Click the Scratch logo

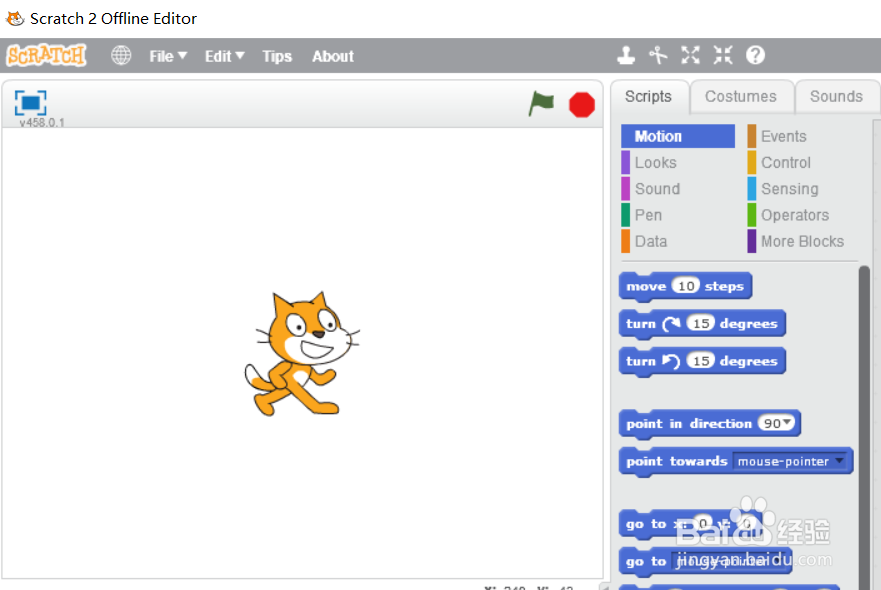click(47, 55)
